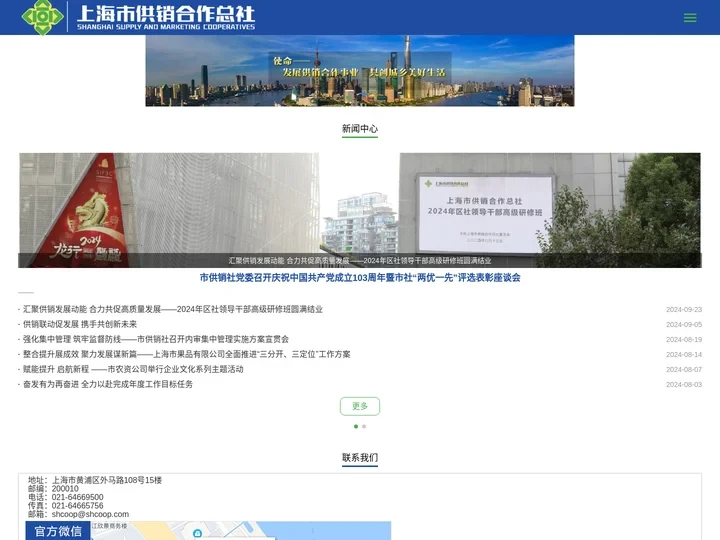Click the fax number 021-64665756
The image size is (720, 540).
78,506
